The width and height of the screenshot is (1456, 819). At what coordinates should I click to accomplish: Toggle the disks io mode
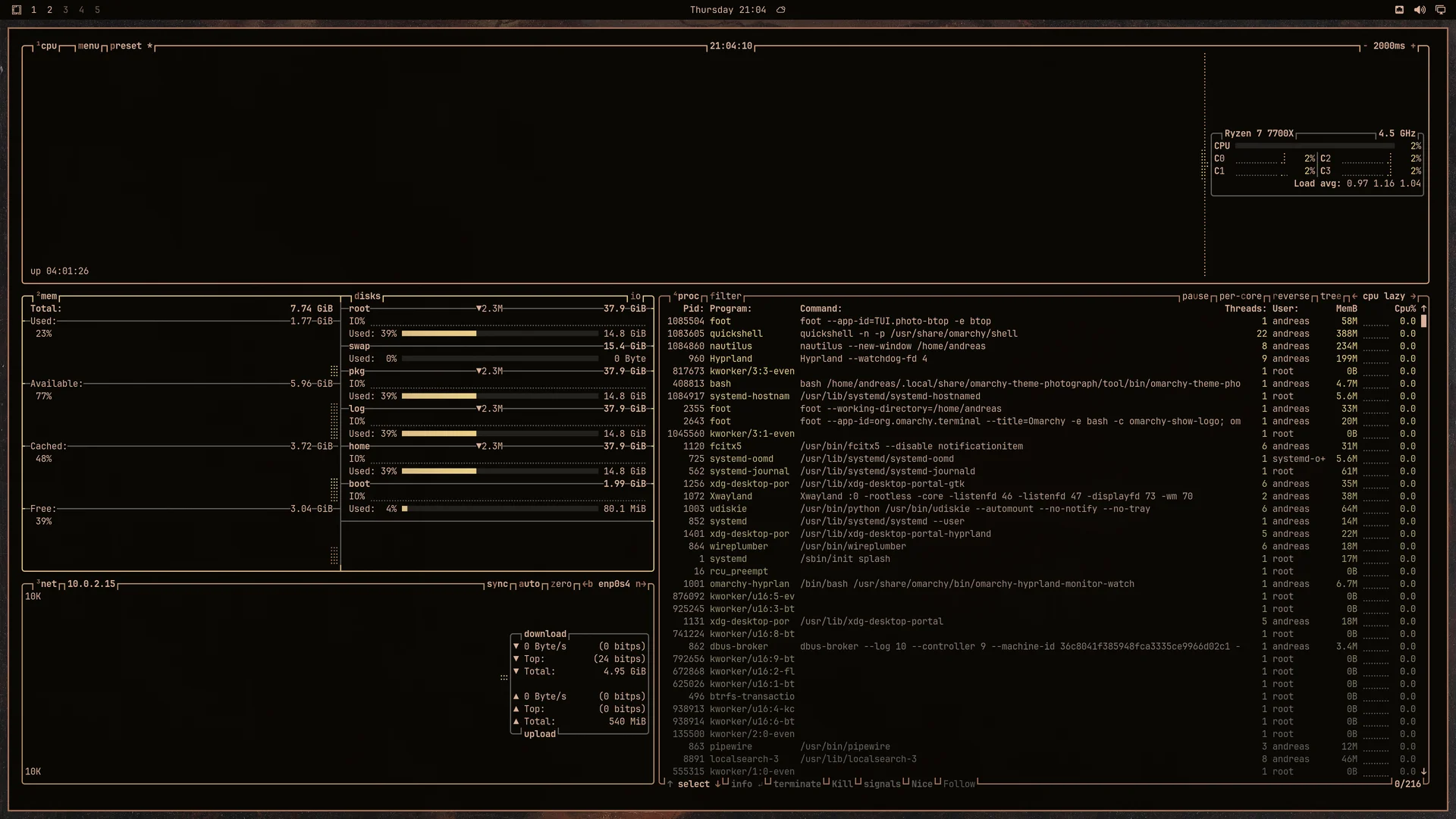[635, 297]
